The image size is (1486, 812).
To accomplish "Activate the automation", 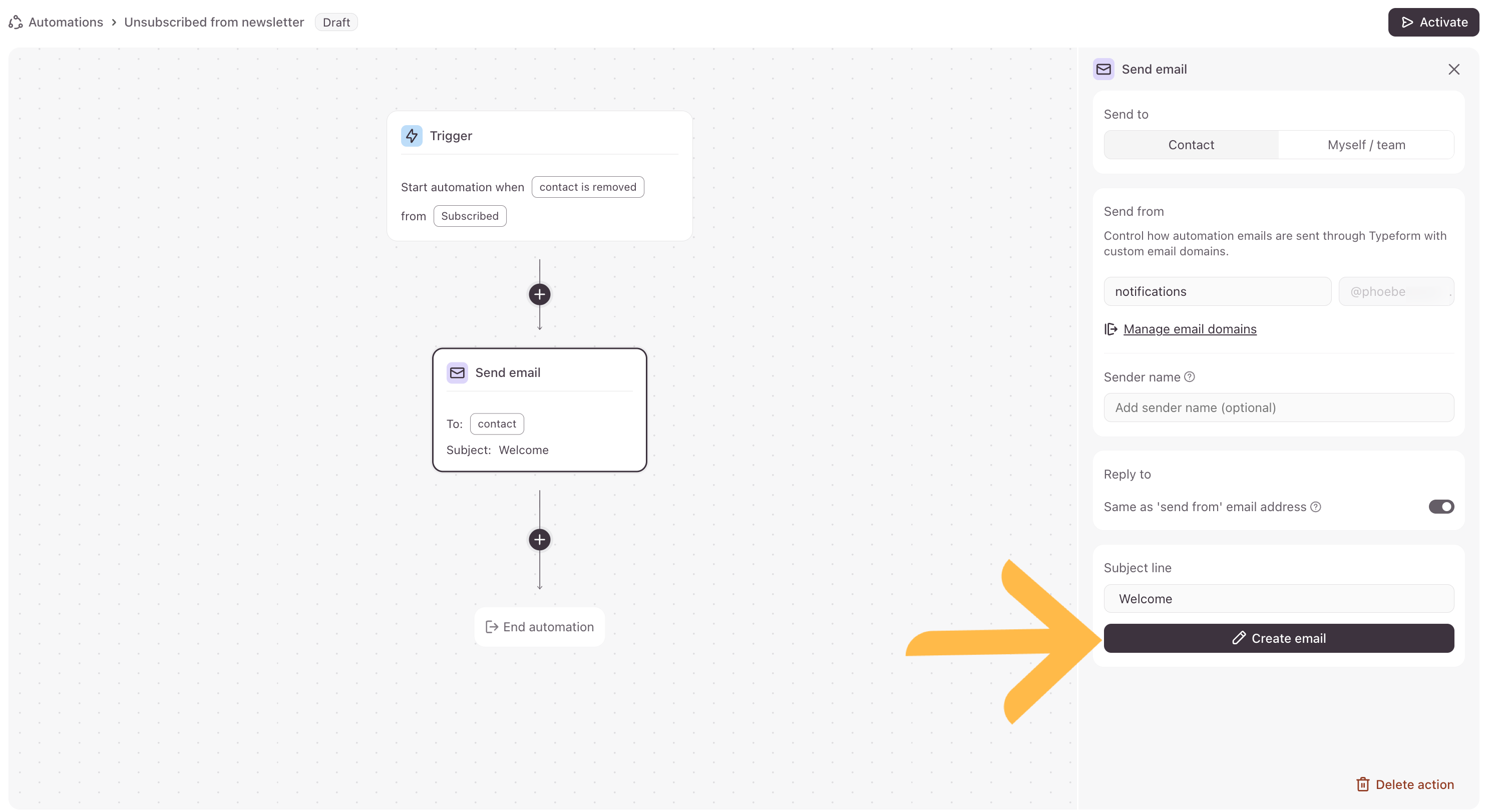I will (x=1433, y=22).
